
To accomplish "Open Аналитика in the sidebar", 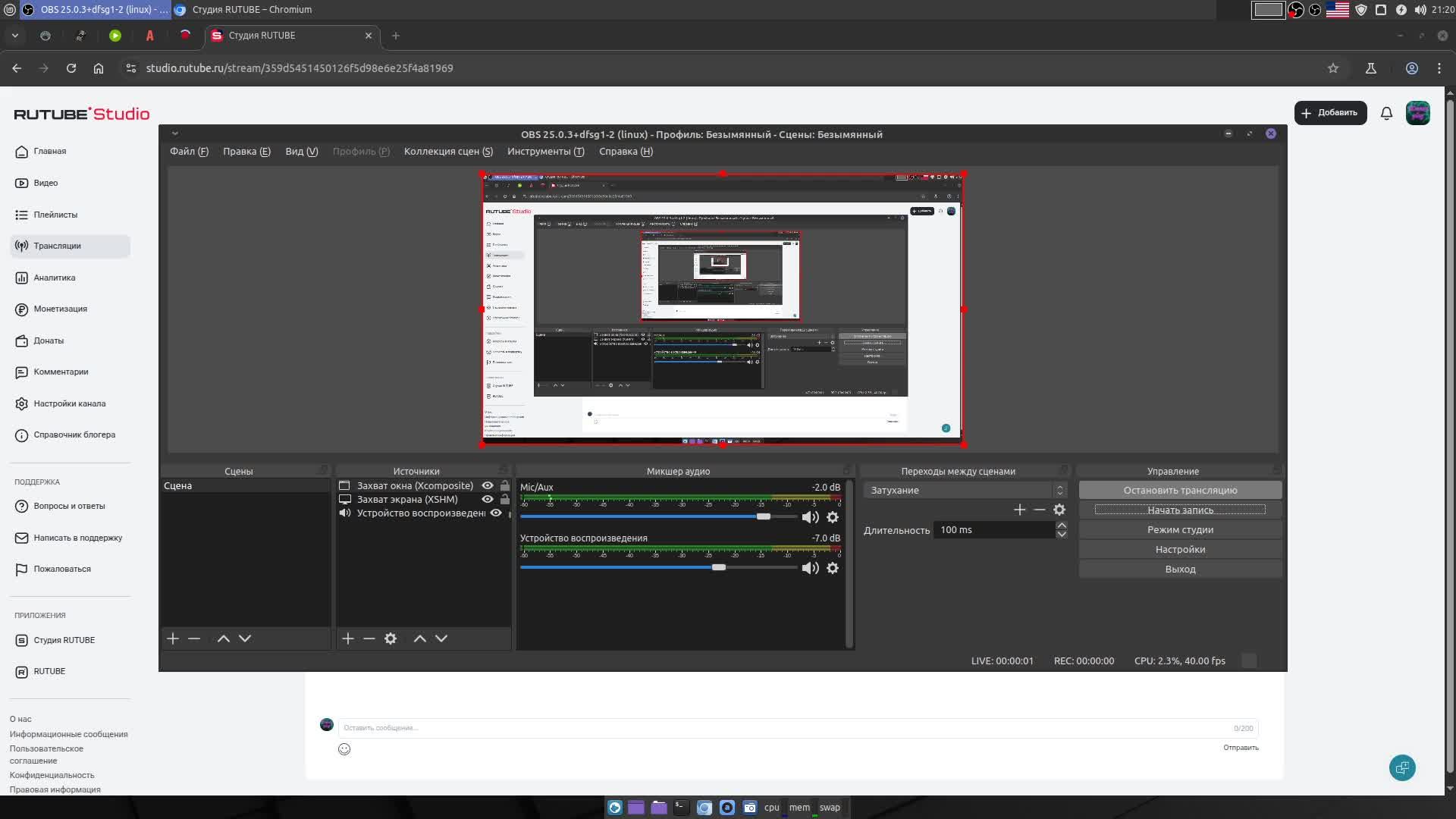I will 54,278.
